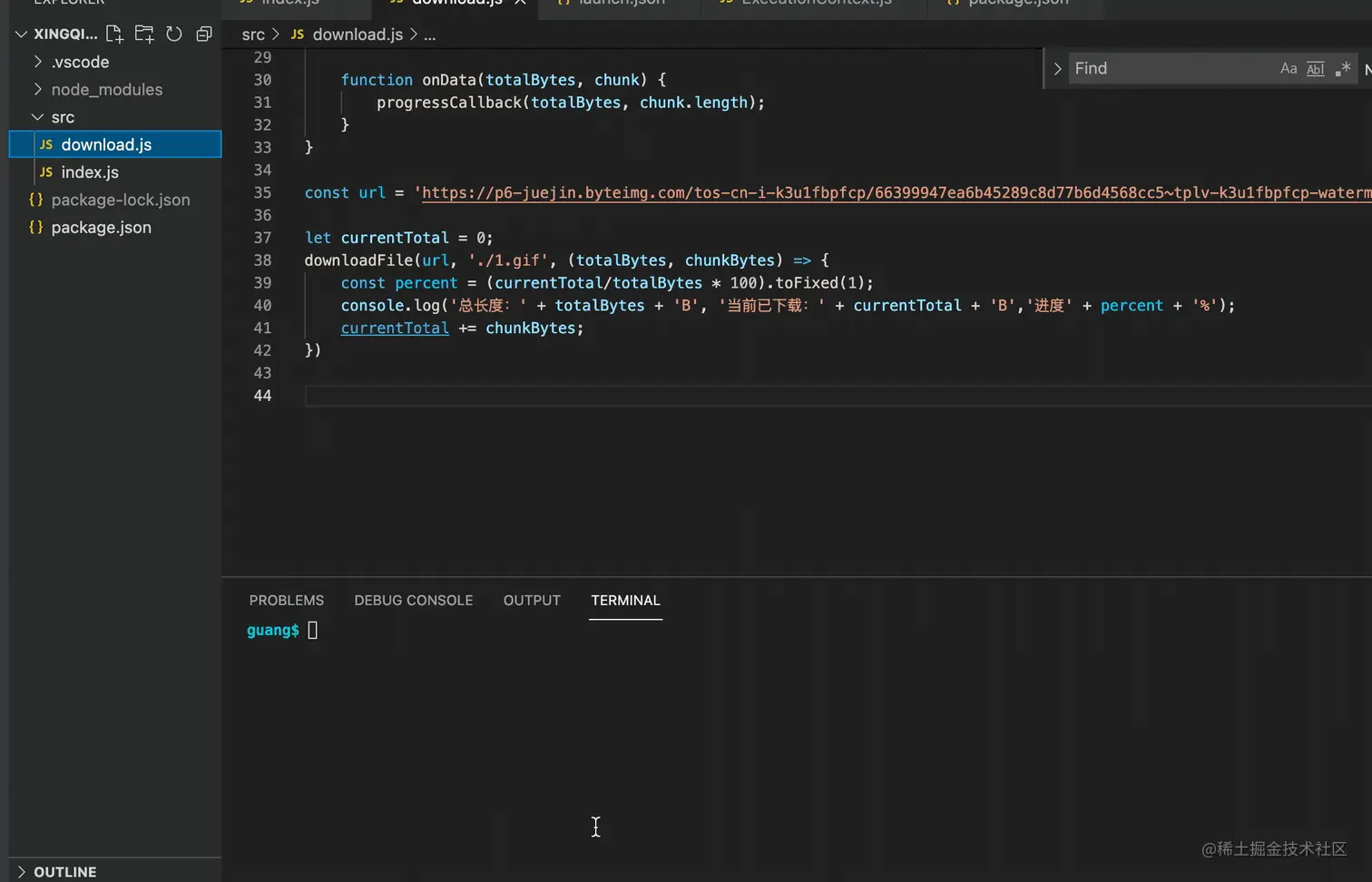Viewport: 1372px width, 882px height.
Task: Create a new folder in Explorer
Action: click(x=144, y=34)
